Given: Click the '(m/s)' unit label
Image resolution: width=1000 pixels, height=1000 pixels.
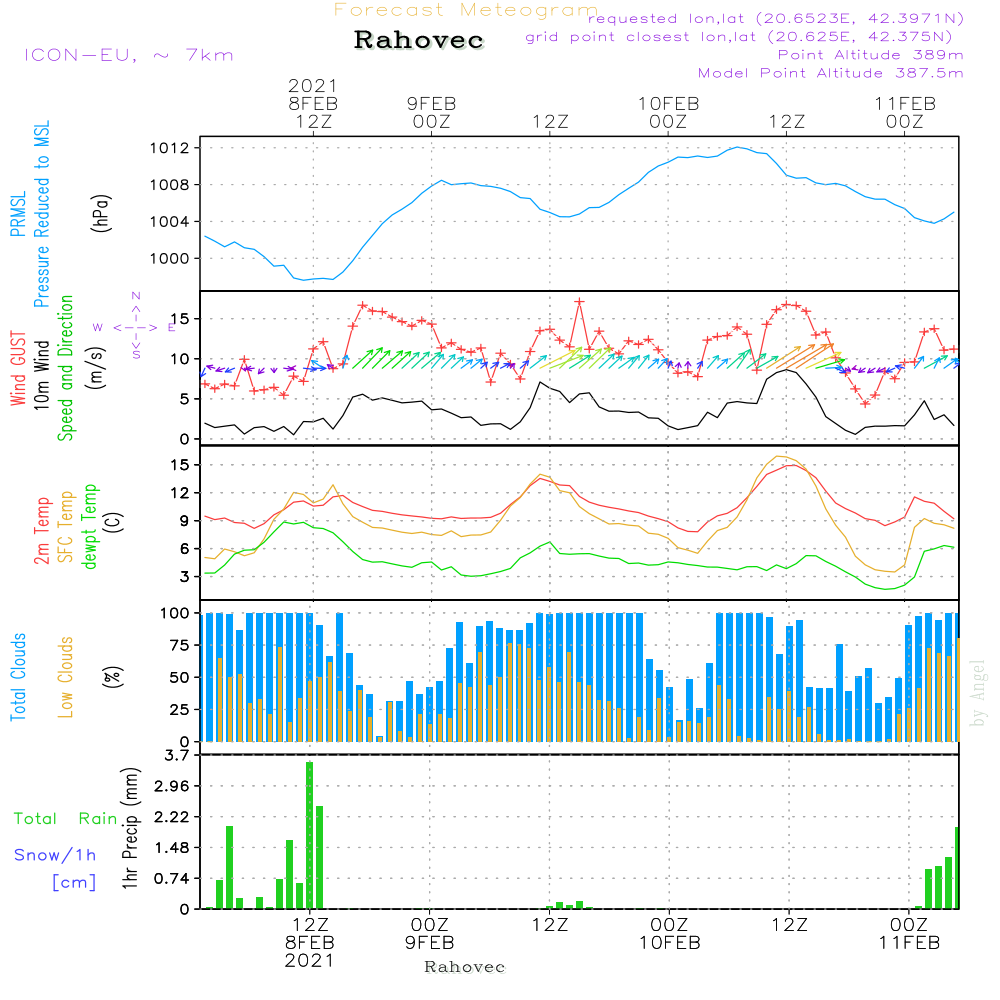Looking at the screenshot, I should point(96,368).
